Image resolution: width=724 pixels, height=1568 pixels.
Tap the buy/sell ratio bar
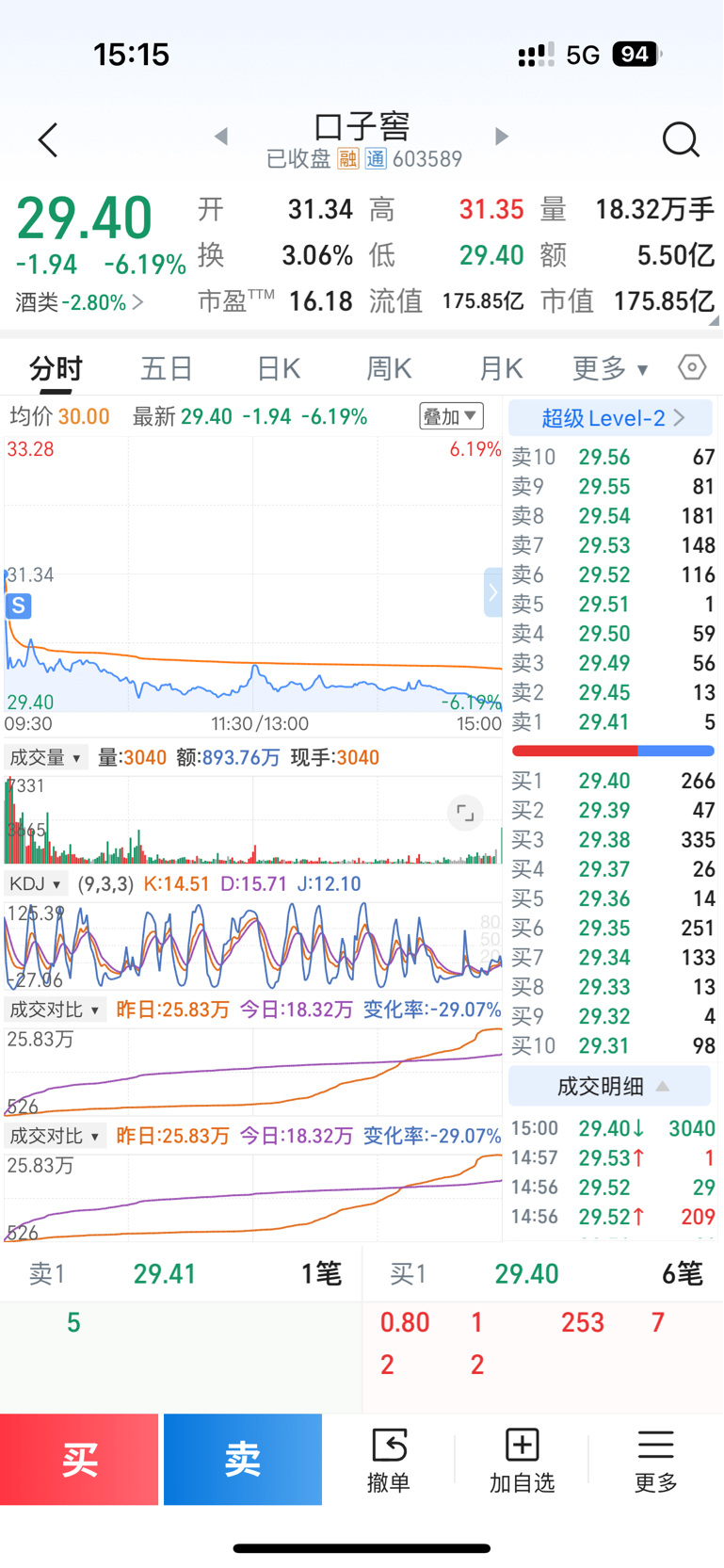tap(613, 751)
